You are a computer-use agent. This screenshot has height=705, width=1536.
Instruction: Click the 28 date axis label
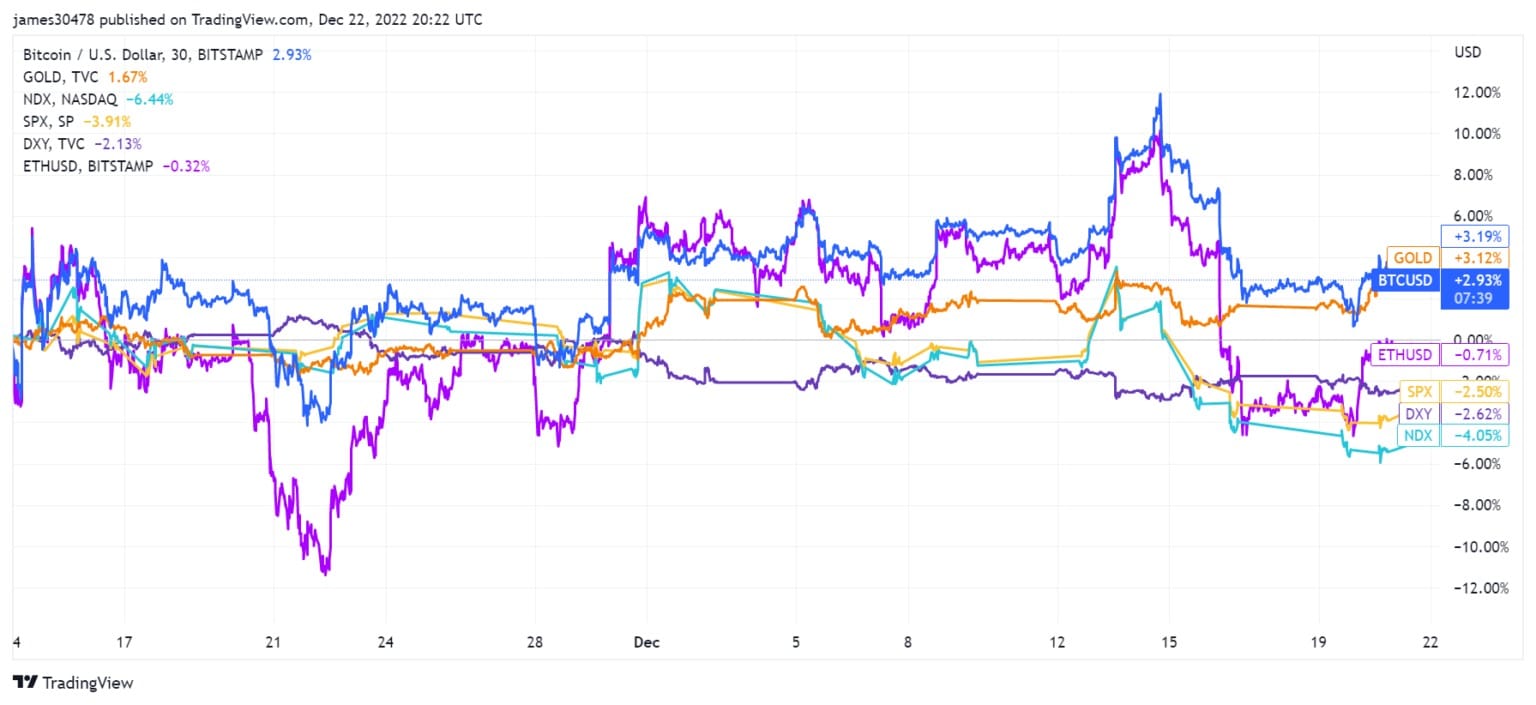point(536,642)
